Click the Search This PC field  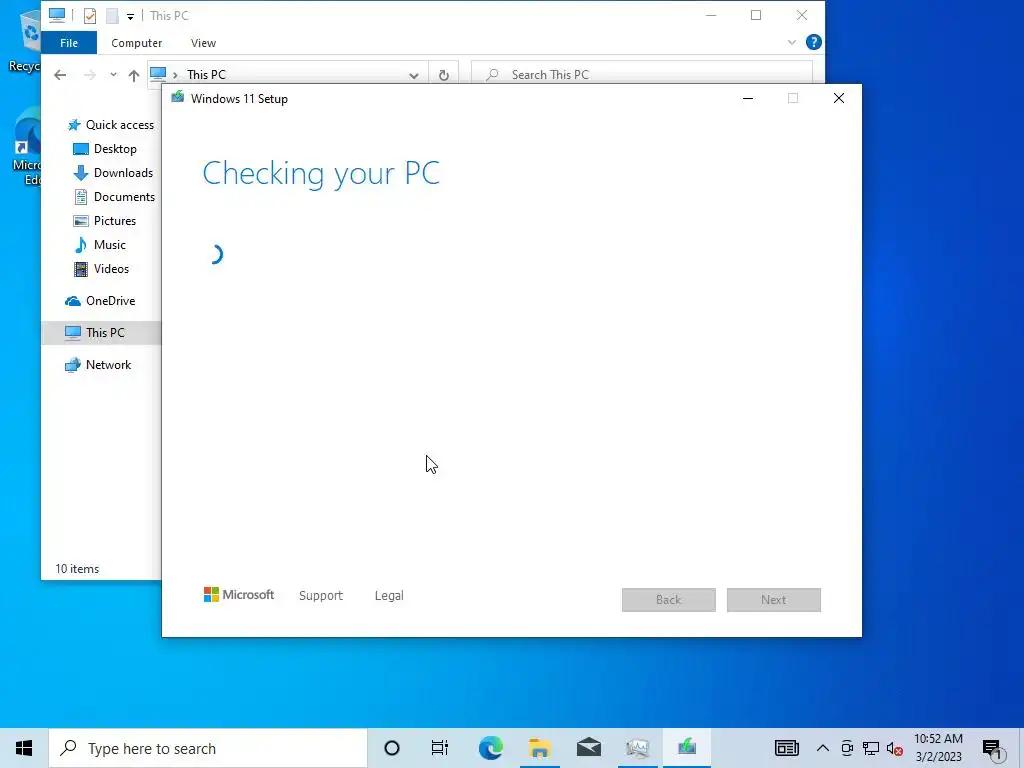641,74
